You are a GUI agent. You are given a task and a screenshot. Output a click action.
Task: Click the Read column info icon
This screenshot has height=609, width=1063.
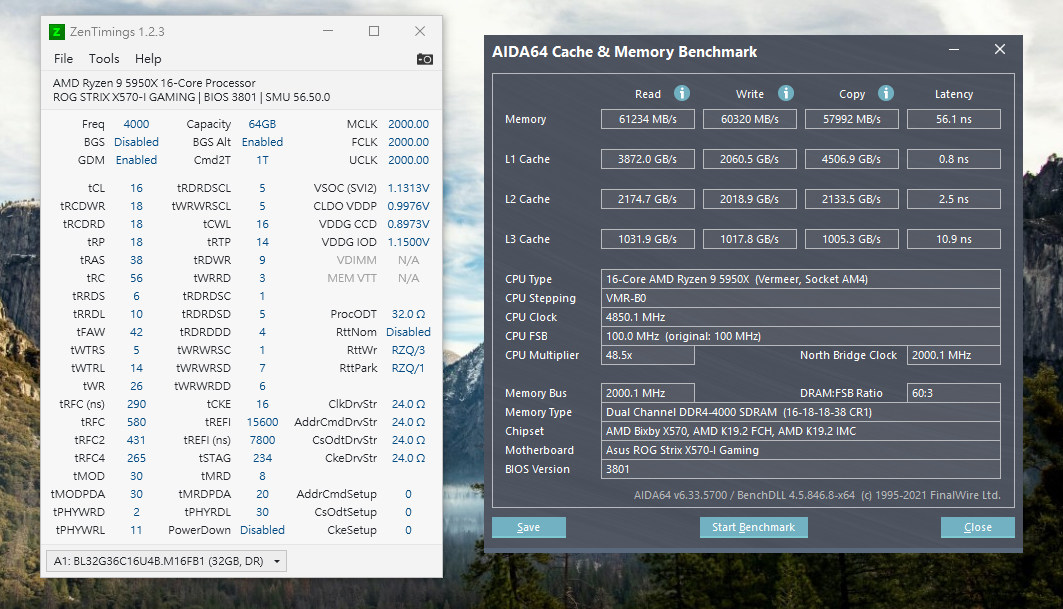click(x=681, y=93)
